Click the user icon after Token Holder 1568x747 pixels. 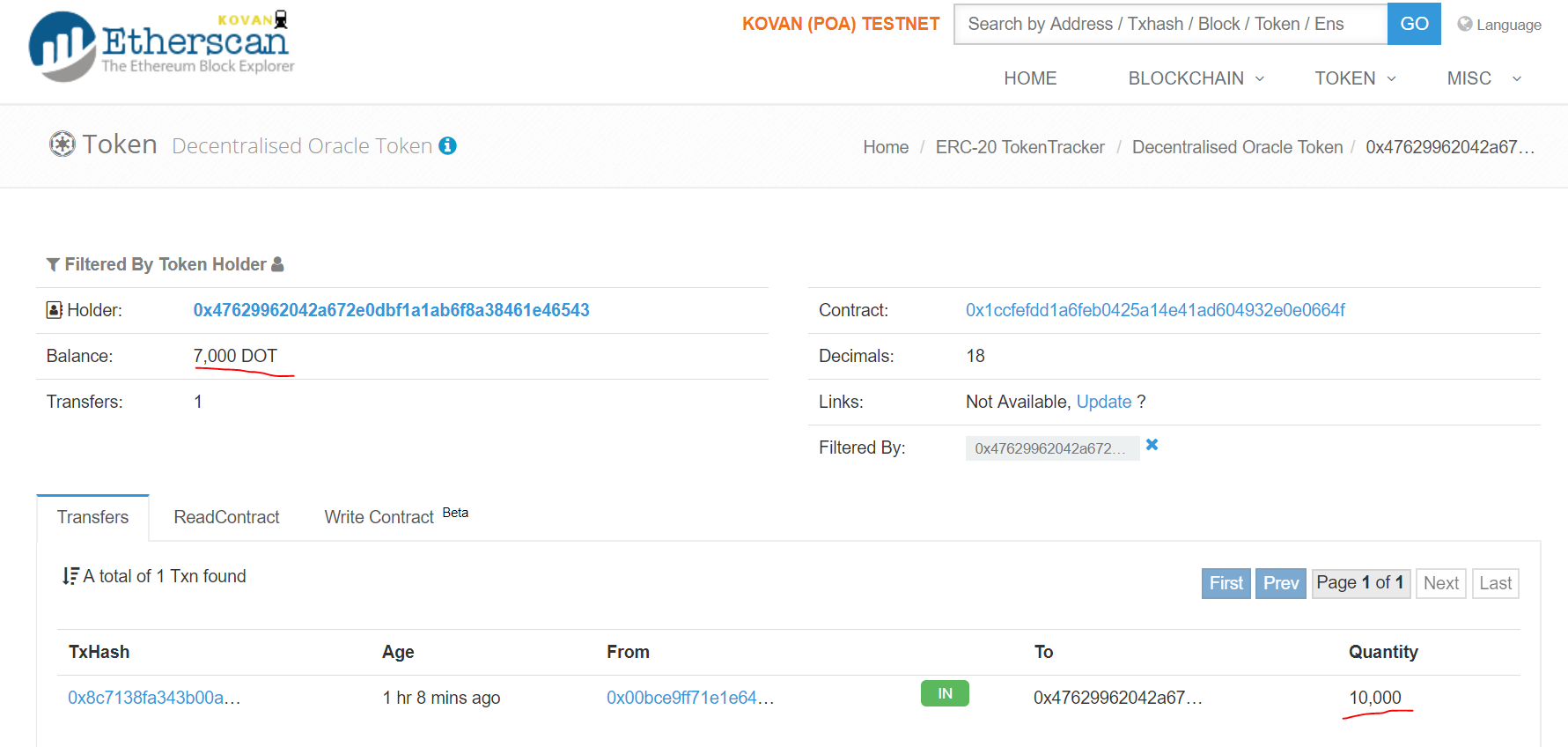pyautogui.click(x=277, y=263)
